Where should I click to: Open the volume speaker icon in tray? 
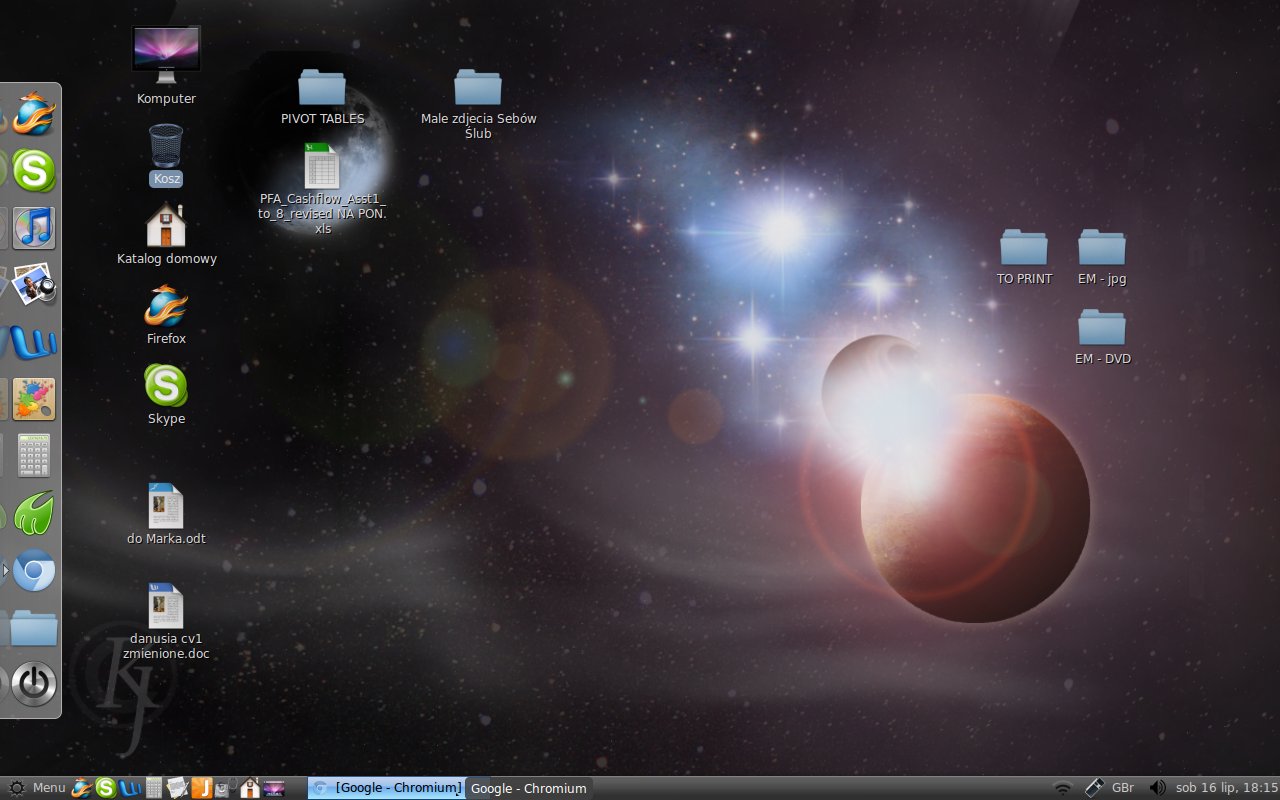click(x=1158, y=788)
